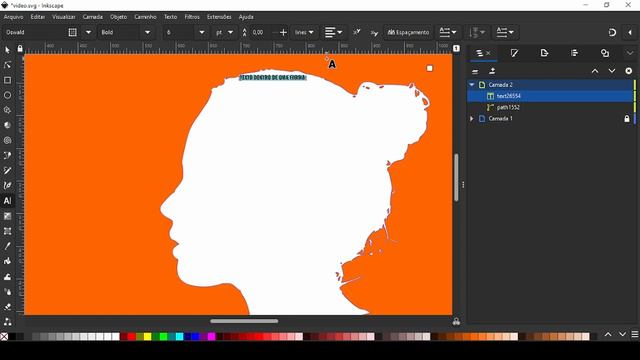Select the Bezier pen tool

point(7,156)
